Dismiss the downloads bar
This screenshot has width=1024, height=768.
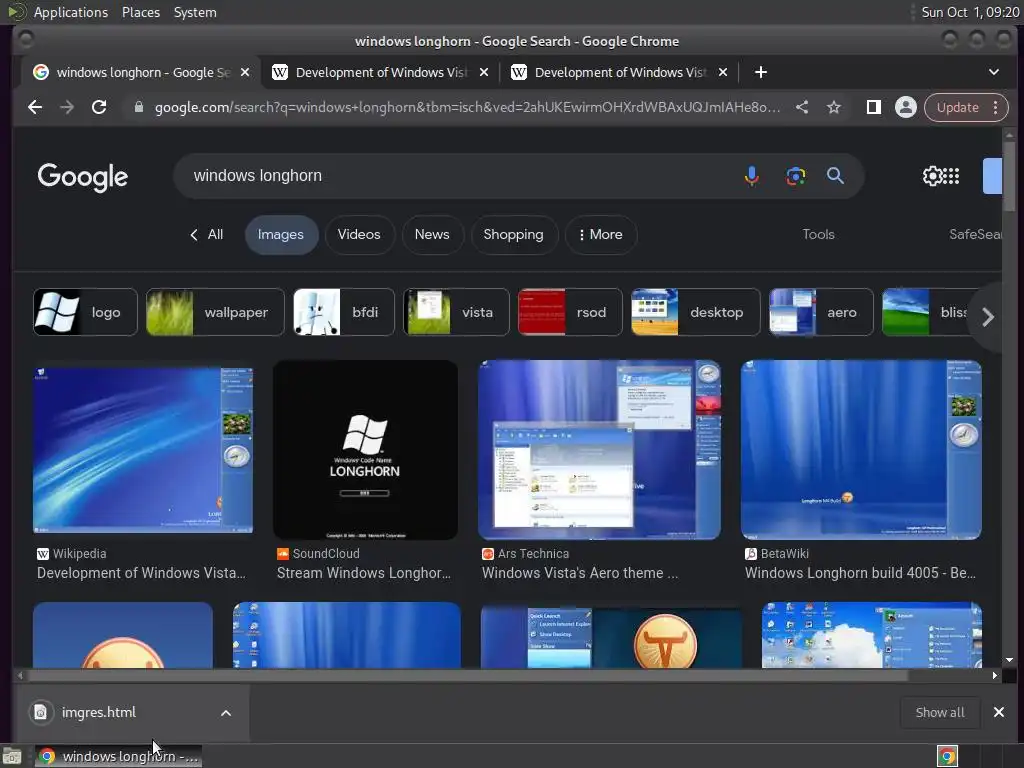(999, 712)
